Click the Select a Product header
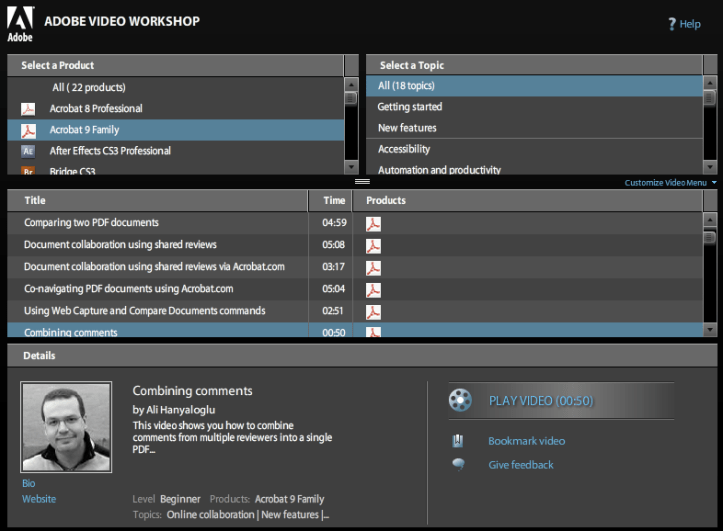The width and height of the screenshot is (723, 531). (175, 65)
